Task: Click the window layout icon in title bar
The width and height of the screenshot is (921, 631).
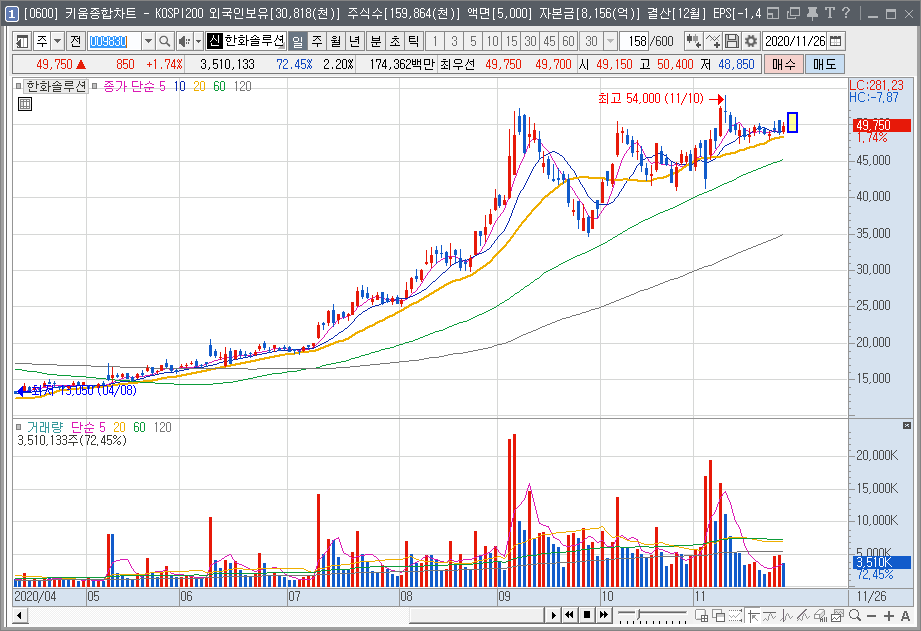Action: pos(774,13)
